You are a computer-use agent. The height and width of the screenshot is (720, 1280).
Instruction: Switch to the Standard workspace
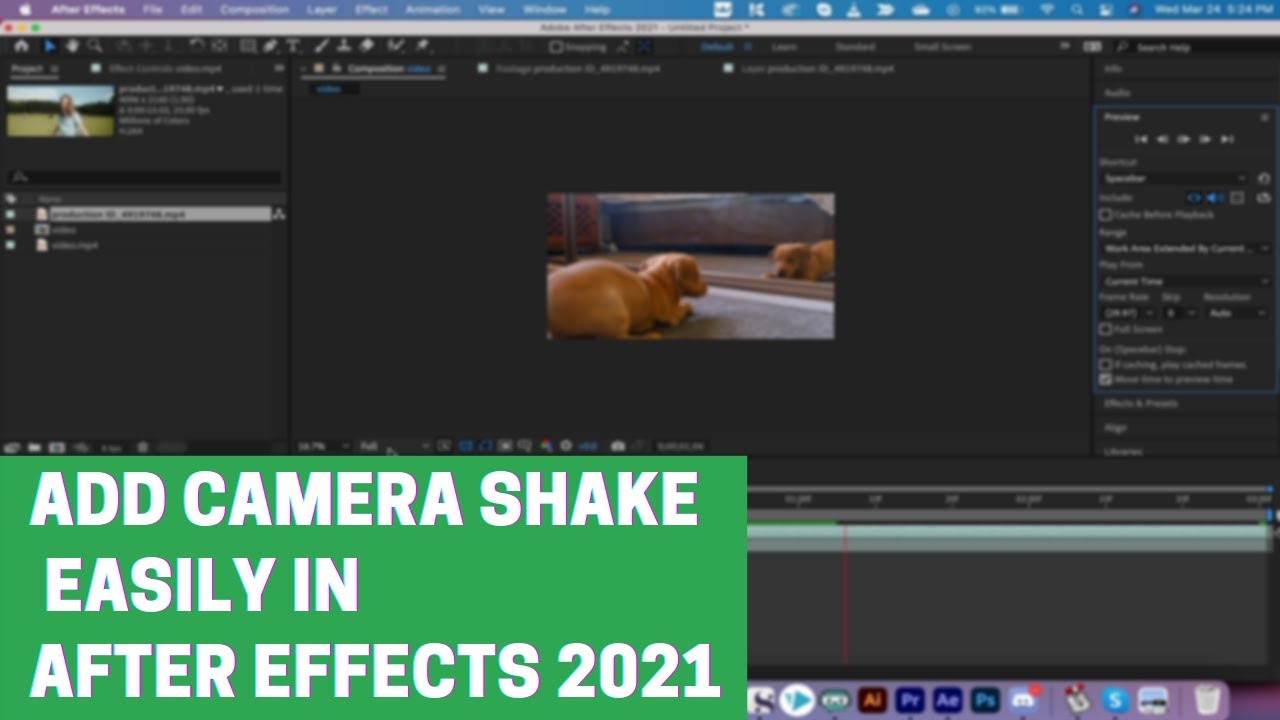point(854,47)
